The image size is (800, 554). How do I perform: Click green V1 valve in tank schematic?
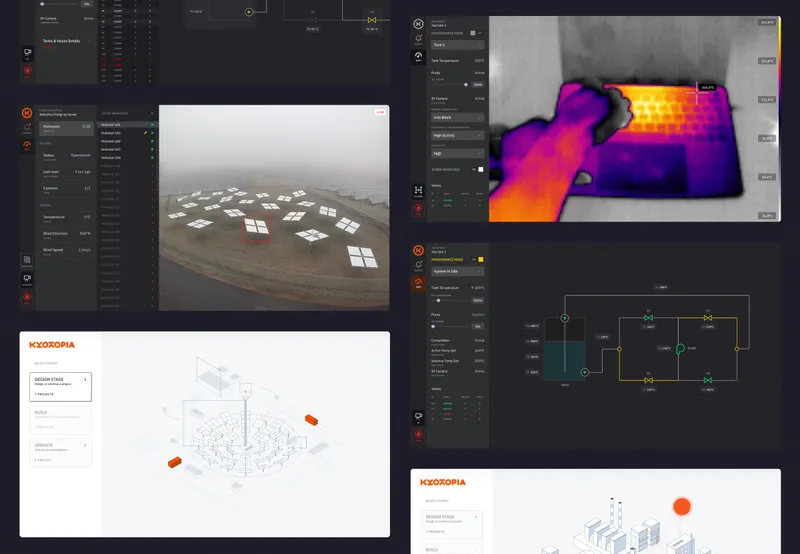point(648,318)
